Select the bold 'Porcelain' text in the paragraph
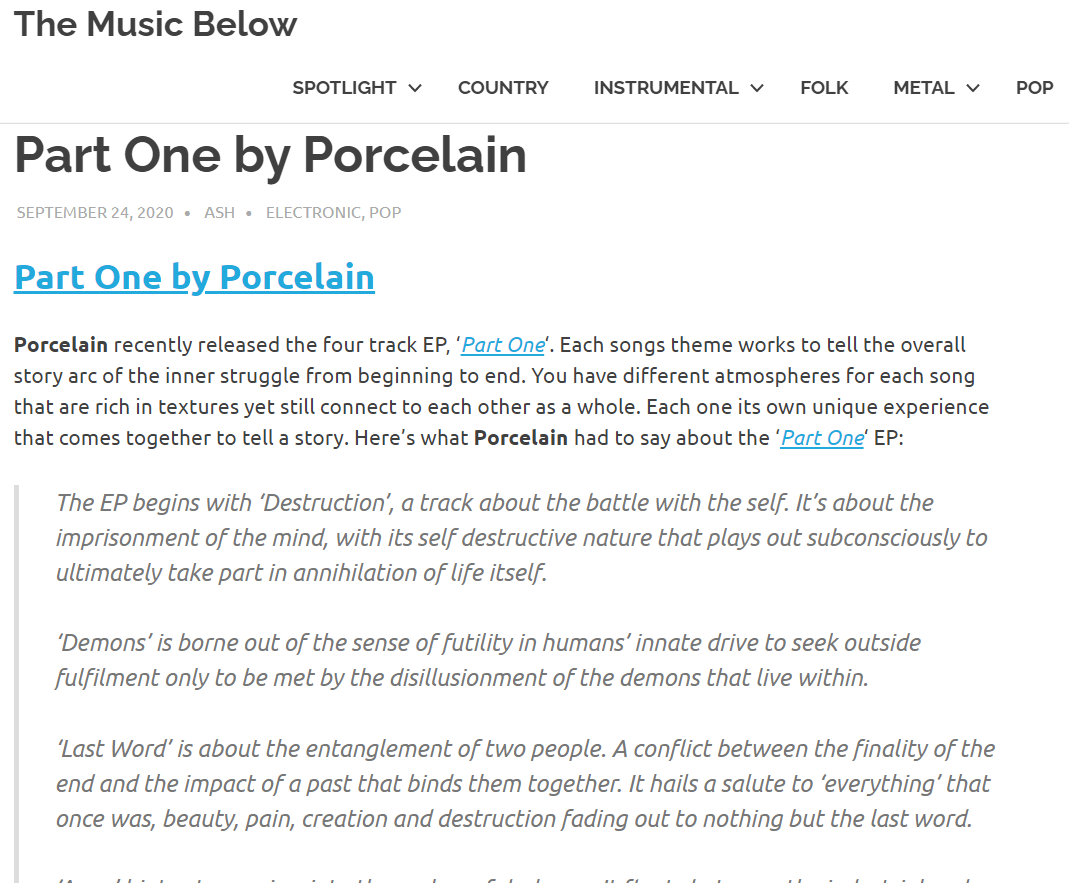The width and height of the screenshot is (1069, 883). [60, 344]
